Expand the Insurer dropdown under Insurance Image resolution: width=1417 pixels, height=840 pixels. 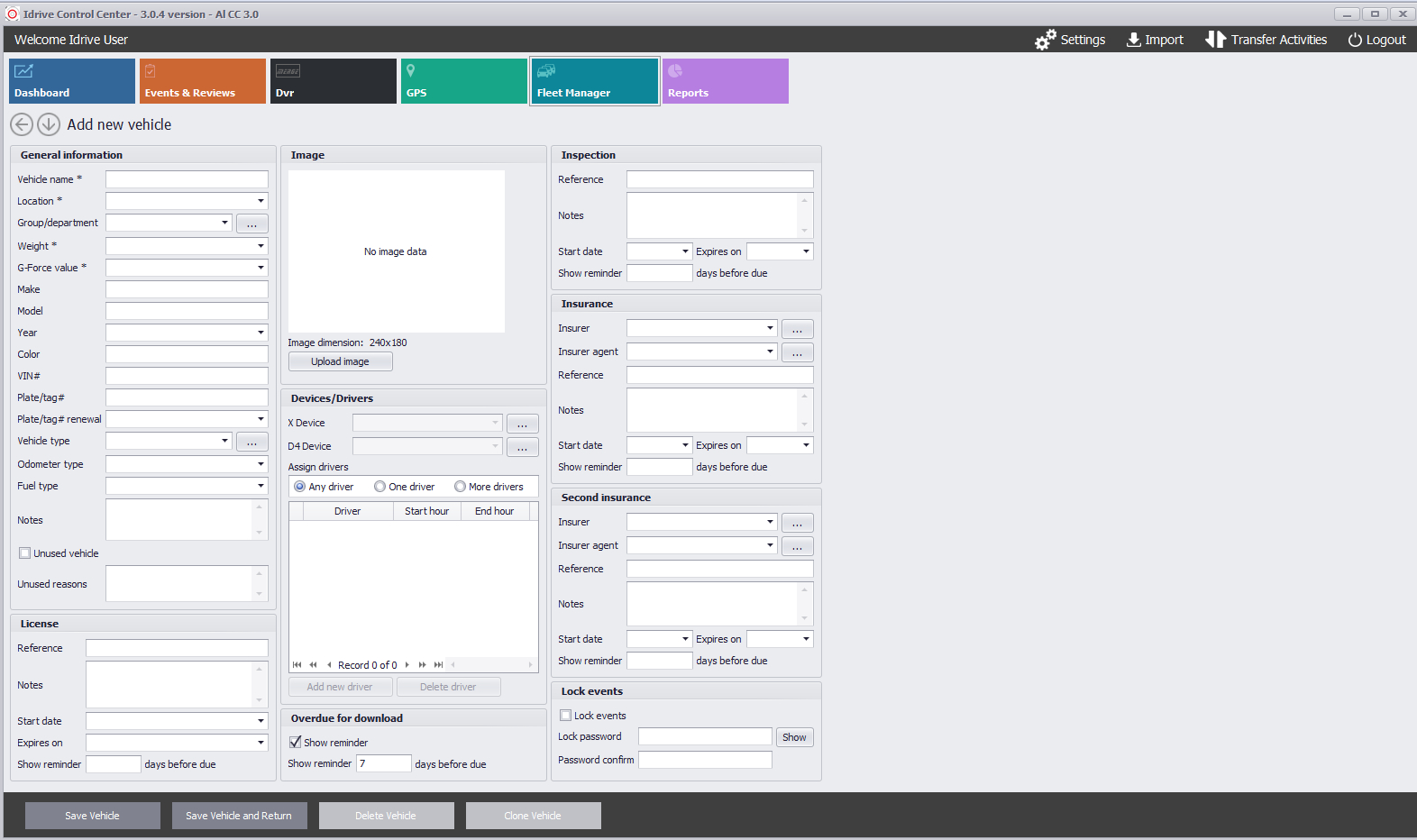[770, 328]
